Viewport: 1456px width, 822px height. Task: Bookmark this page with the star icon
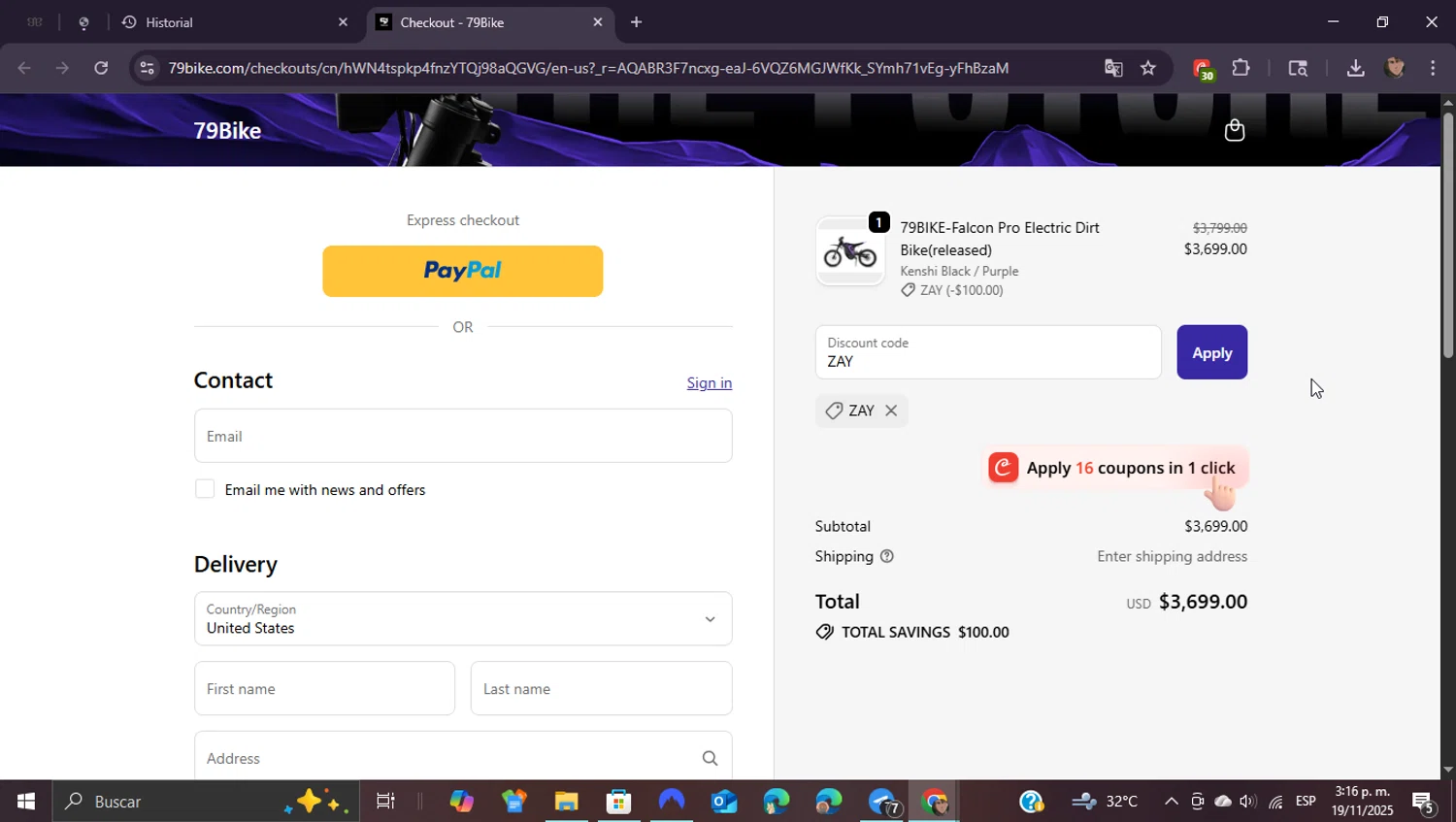point(1148,68)
